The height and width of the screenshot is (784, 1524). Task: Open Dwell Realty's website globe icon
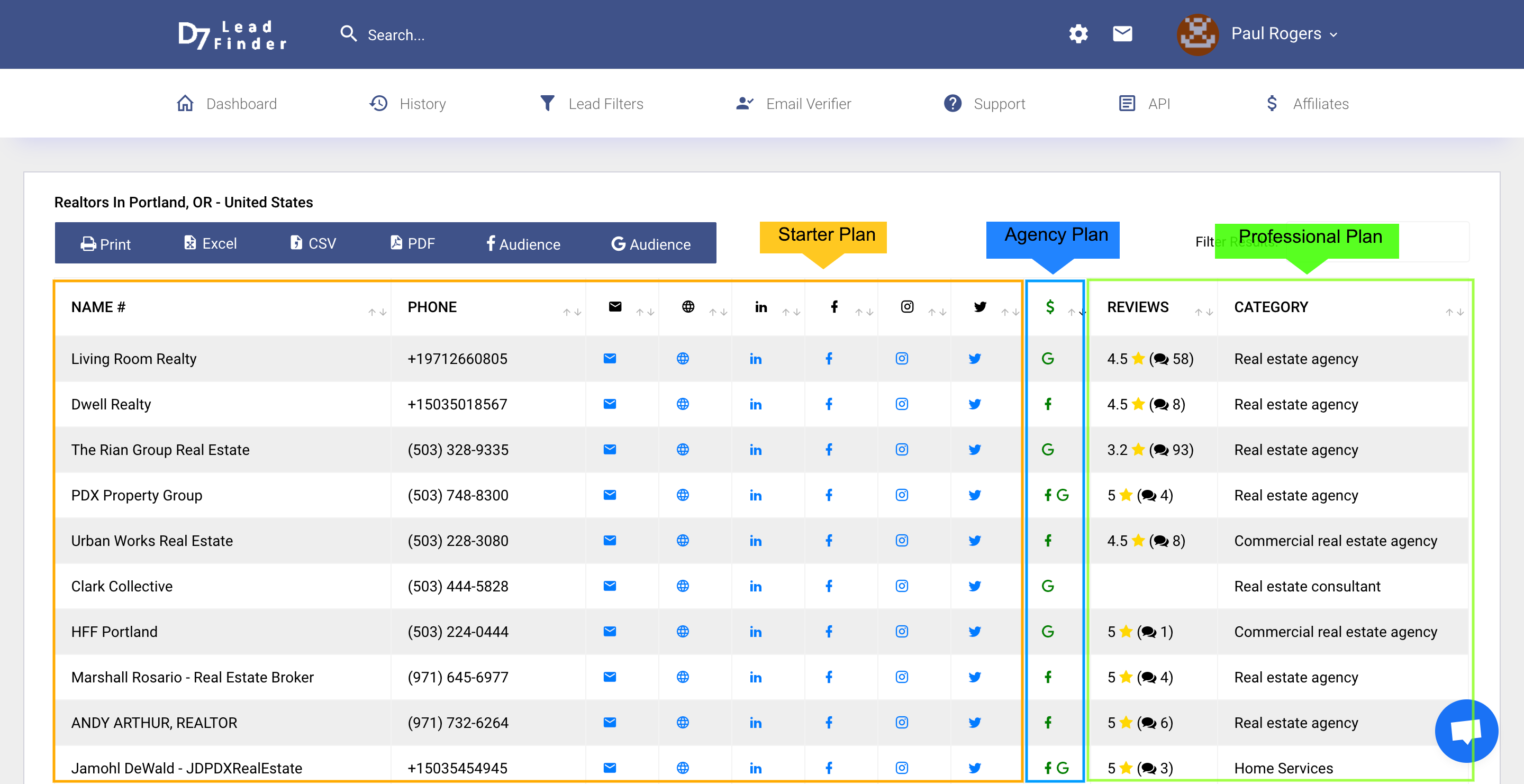[x=682, y=404]
